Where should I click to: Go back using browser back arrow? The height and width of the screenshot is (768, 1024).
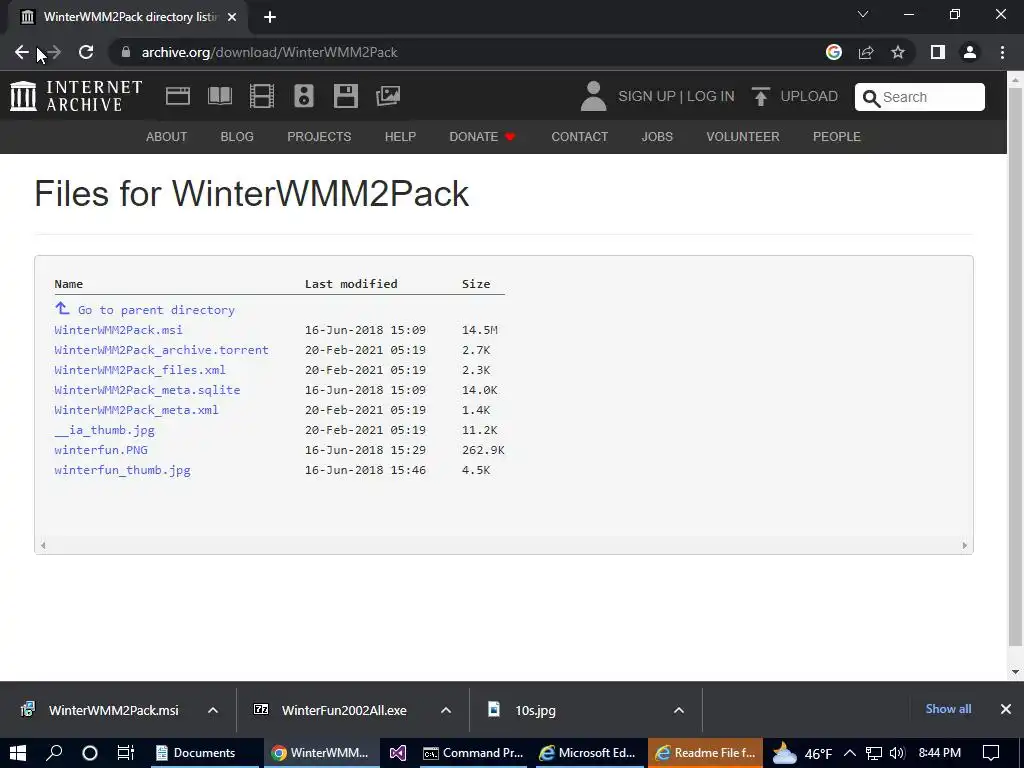pyautogui.click(x=21, y=52)
